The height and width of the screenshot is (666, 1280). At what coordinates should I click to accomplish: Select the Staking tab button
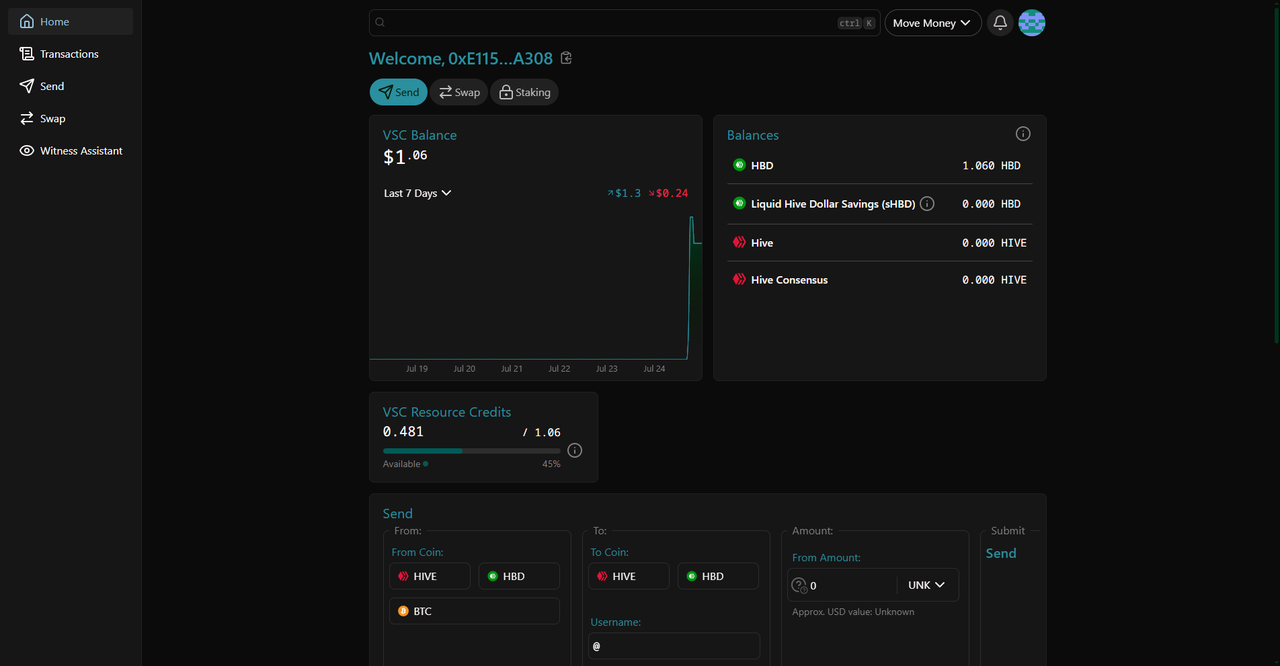(524, 92)
